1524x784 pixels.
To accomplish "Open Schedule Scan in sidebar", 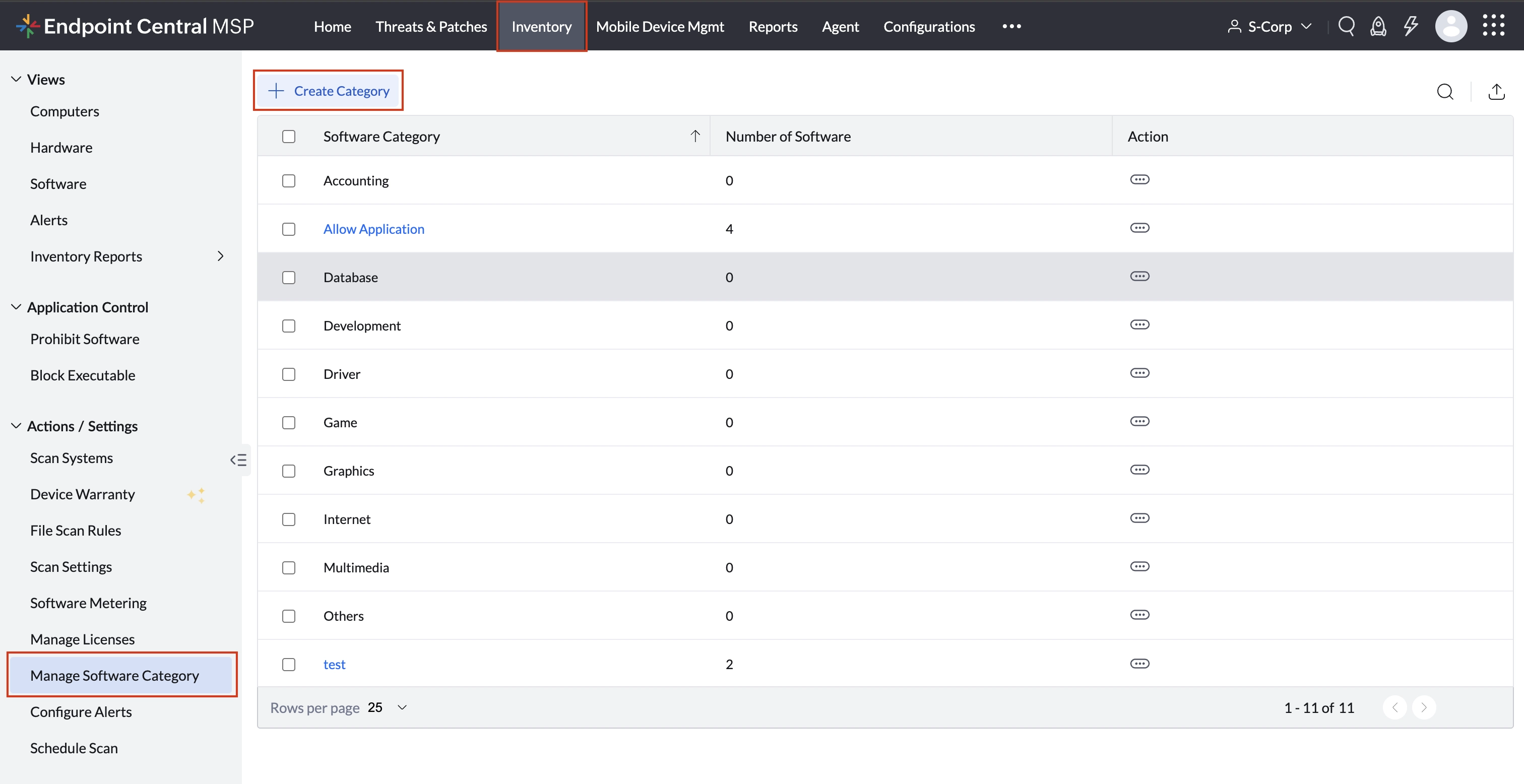I will [74, 748].
